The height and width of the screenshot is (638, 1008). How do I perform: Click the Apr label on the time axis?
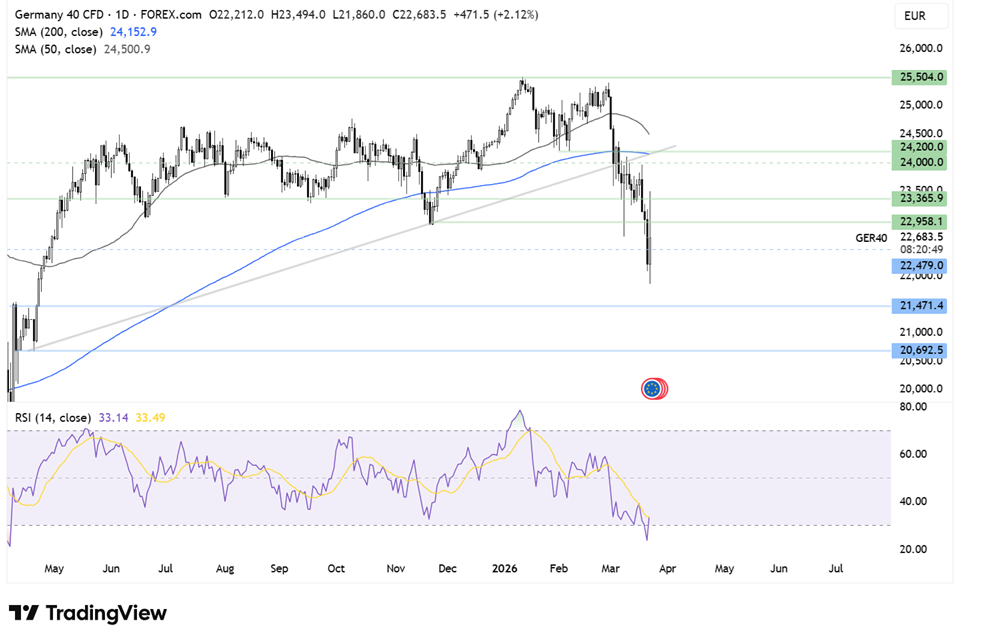tap(668, 569)
